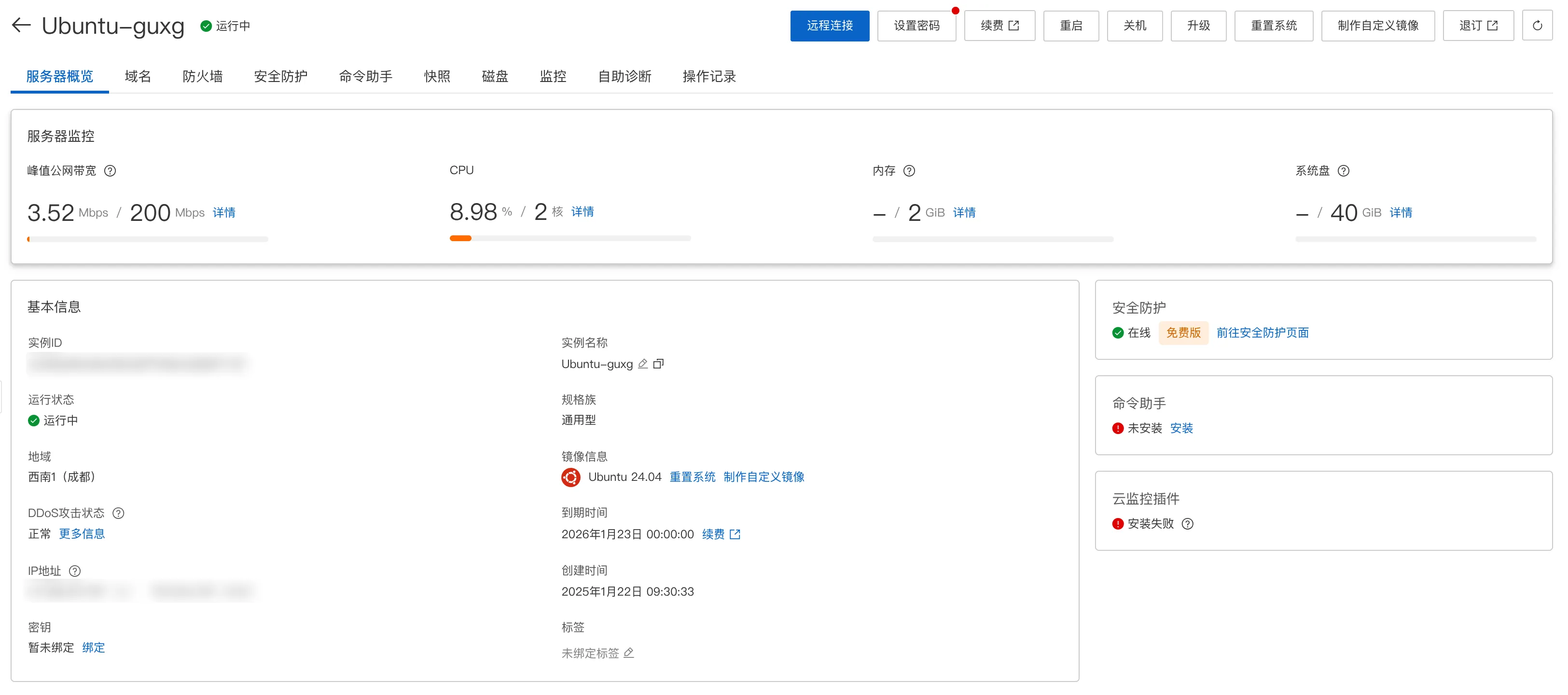Click help icon beside 峰值公网带宽

click(110, 171)
